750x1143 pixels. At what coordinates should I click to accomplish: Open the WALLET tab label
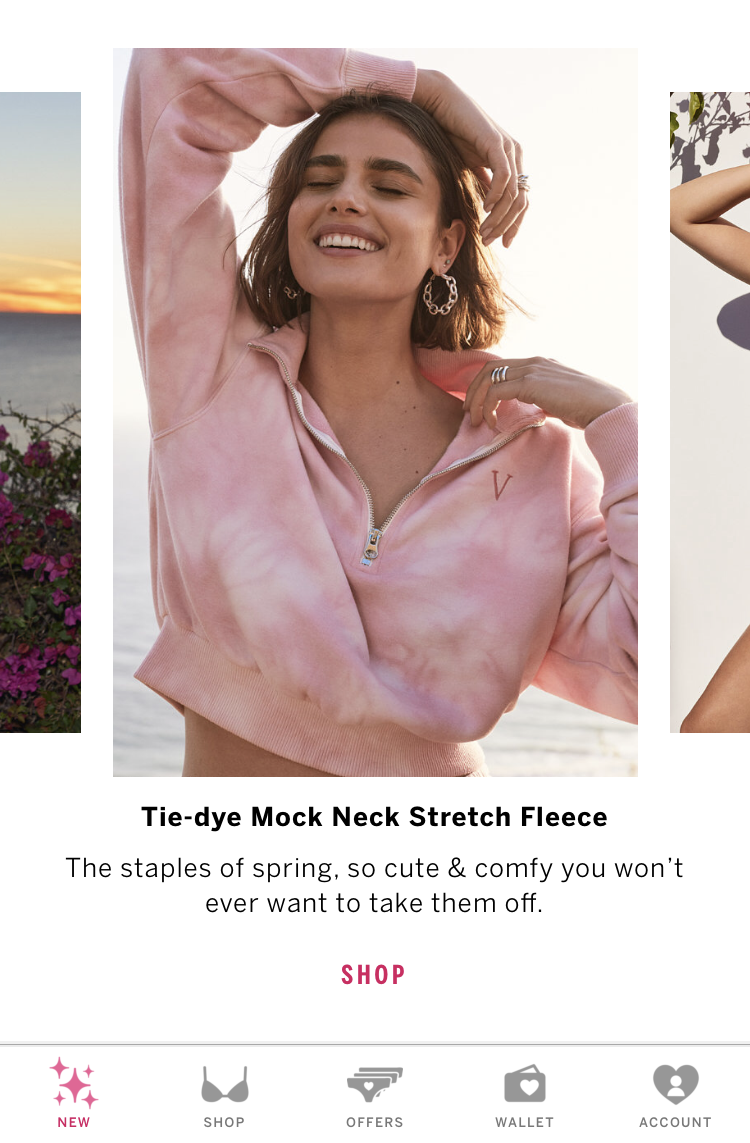(x=525, y=1122)
